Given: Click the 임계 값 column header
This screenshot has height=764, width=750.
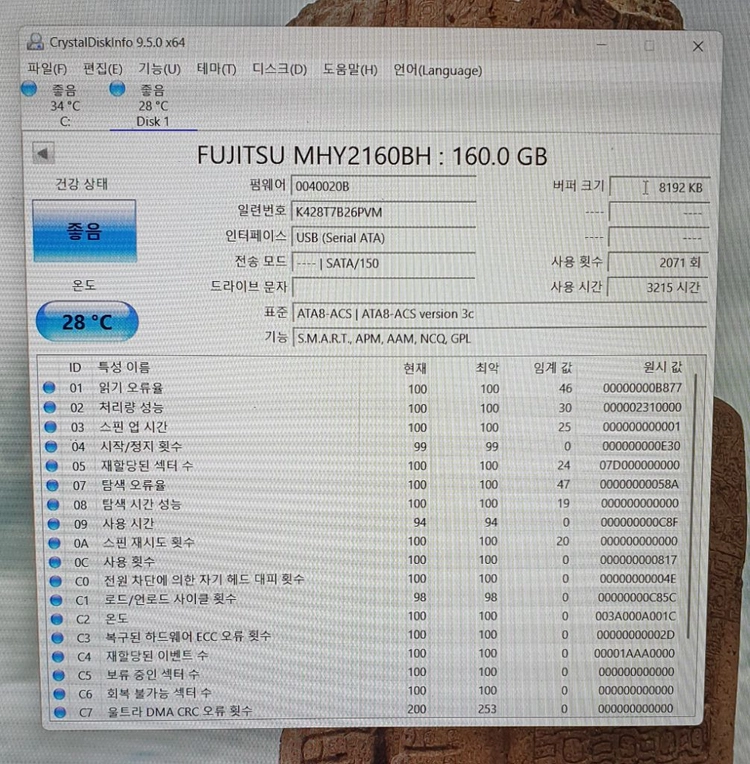Looking at the screenshot, I should click(x=553, y=367).
